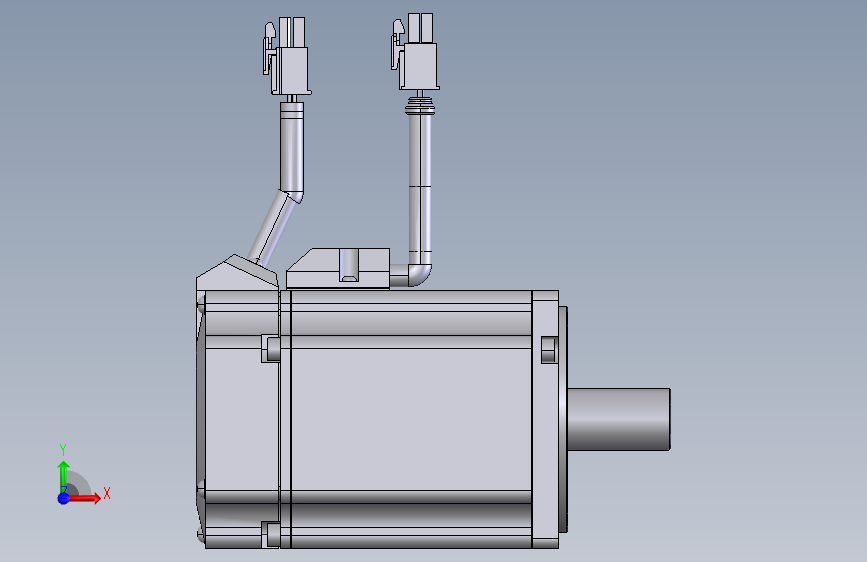The width and height of the screenshot is (867, 562).
Task: Select the right cable plug connector at top
Action: tap(415, 51)
